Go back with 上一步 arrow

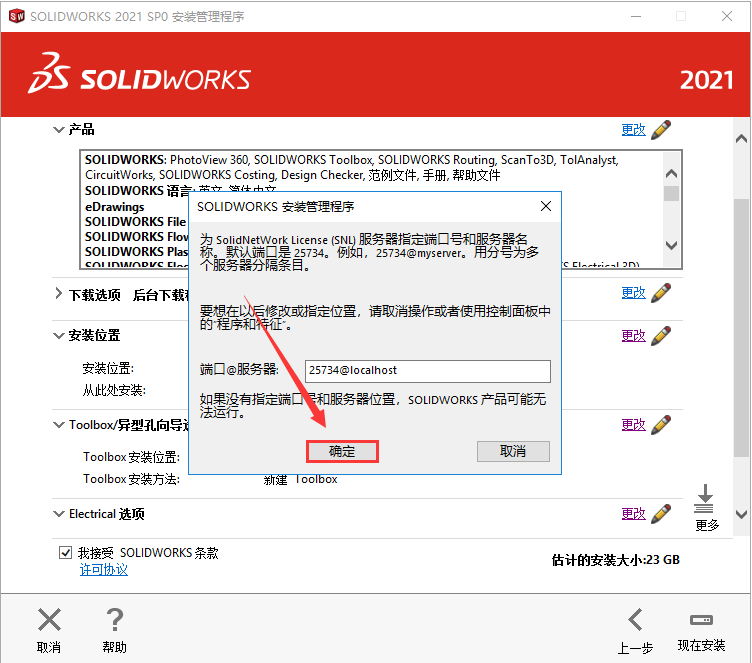635,619
